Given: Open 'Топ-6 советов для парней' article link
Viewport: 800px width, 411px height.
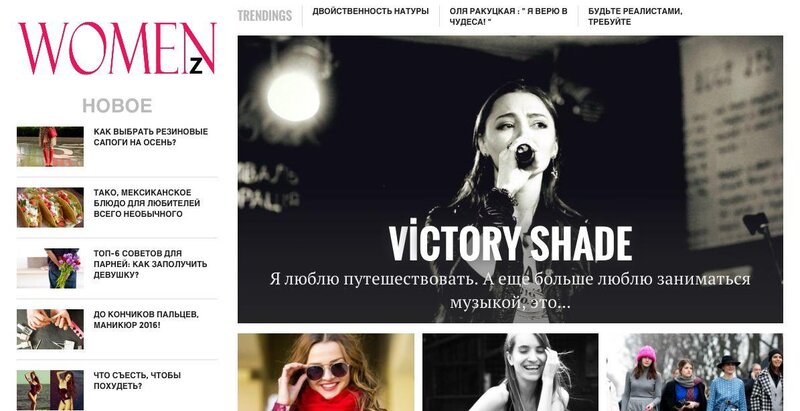Looking at the screenshot, I should pos(150,264).
